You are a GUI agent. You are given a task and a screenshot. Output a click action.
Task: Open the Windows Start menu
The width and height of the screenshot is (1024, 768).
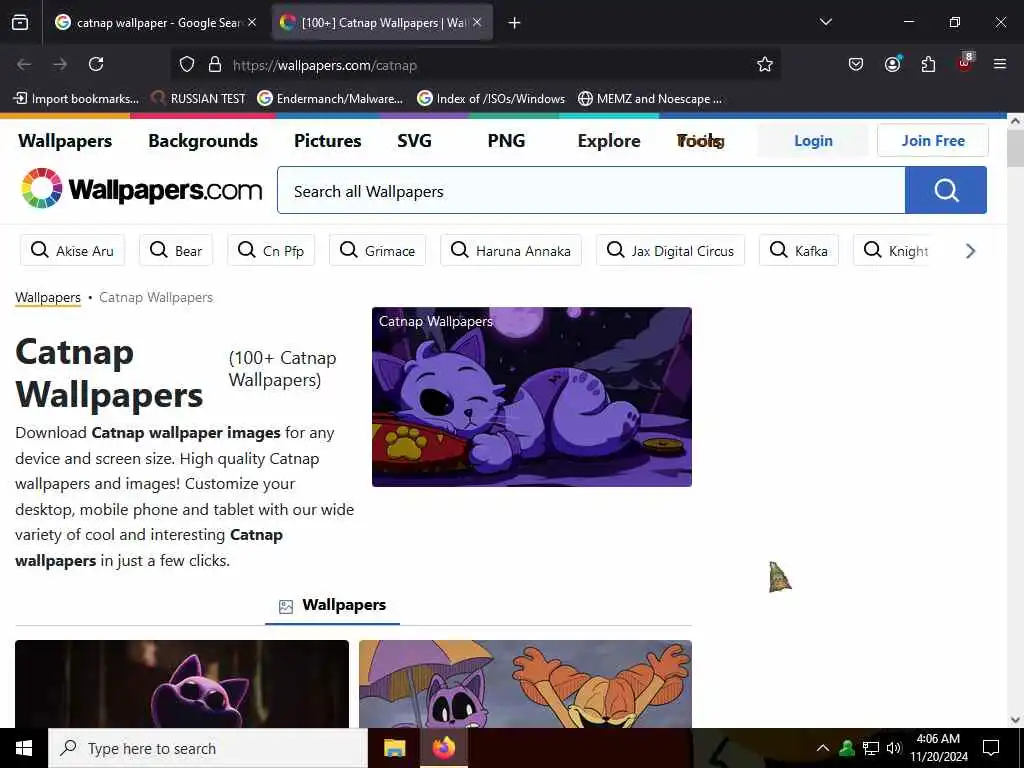coord(24,748)
